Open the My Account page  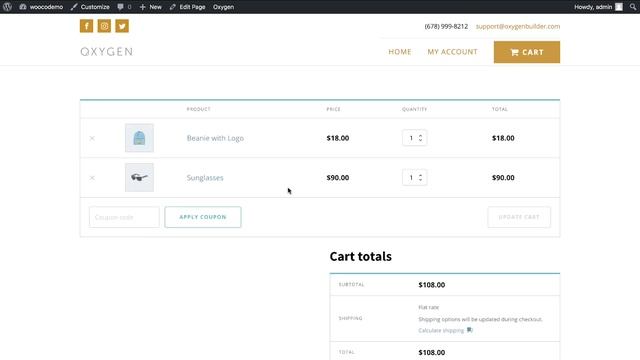(x=452, y=52)
